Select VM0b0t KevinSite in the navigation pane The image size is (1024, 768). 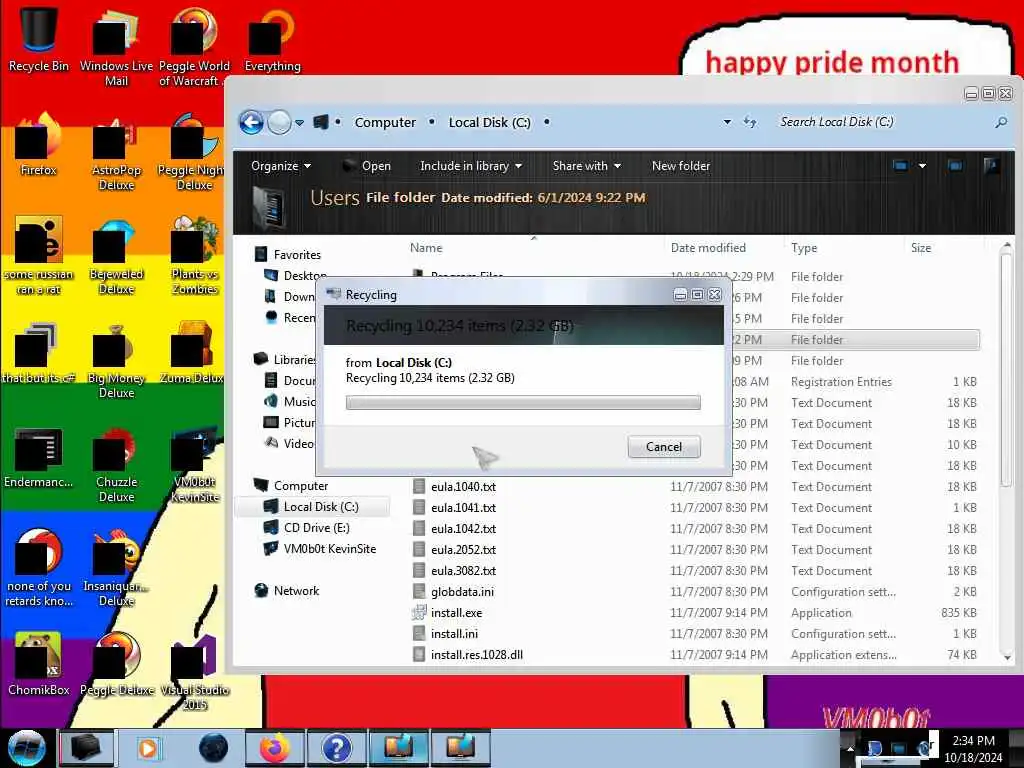330,549
